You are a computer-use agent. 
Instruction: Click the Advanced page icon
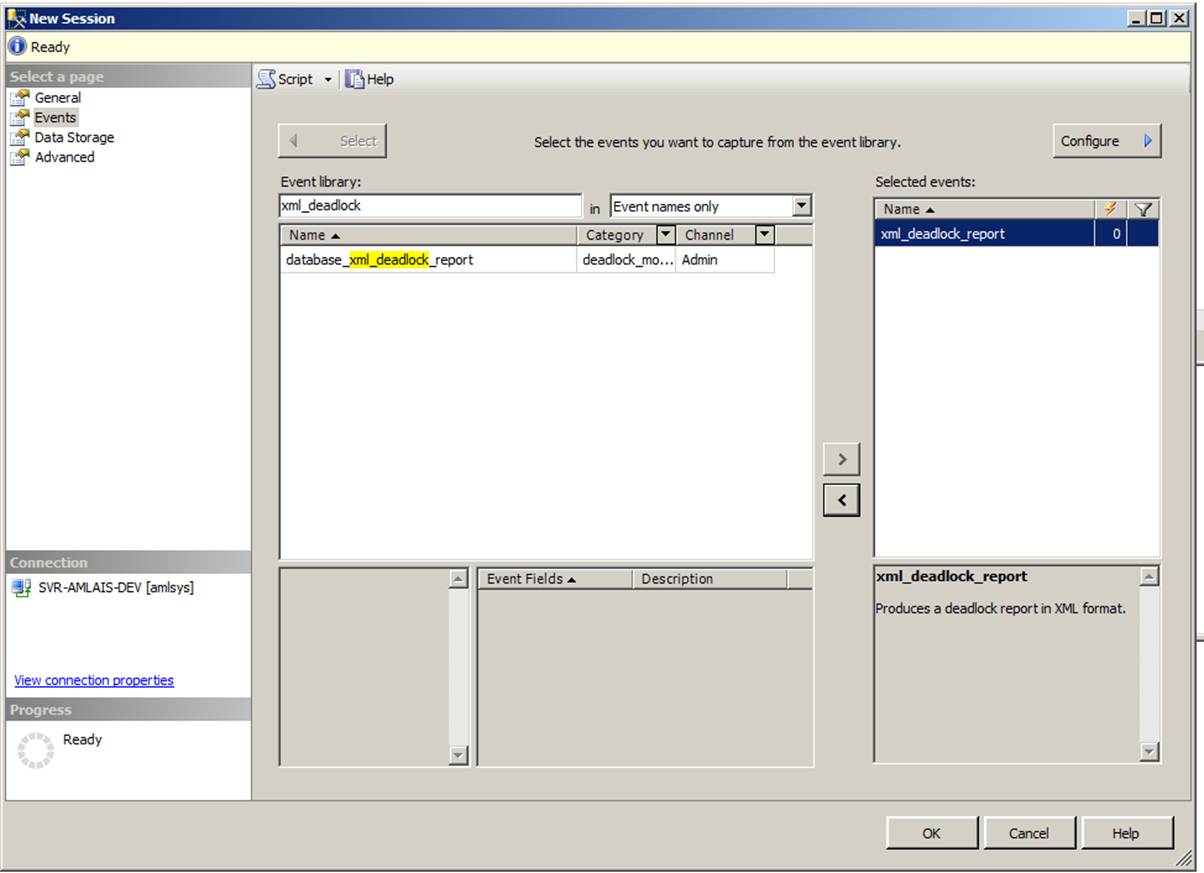coord(20,157)
